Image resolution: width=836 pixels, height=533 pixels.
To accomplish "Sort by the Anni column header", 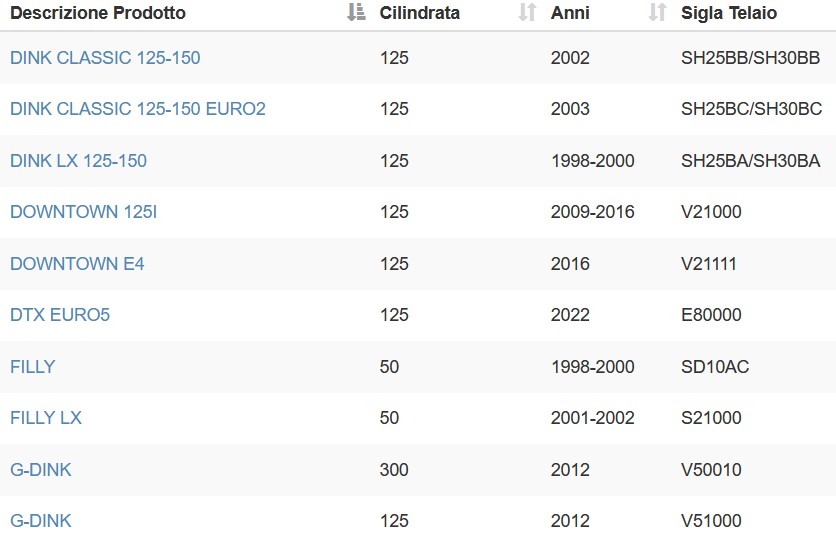I will coord(570,13).
